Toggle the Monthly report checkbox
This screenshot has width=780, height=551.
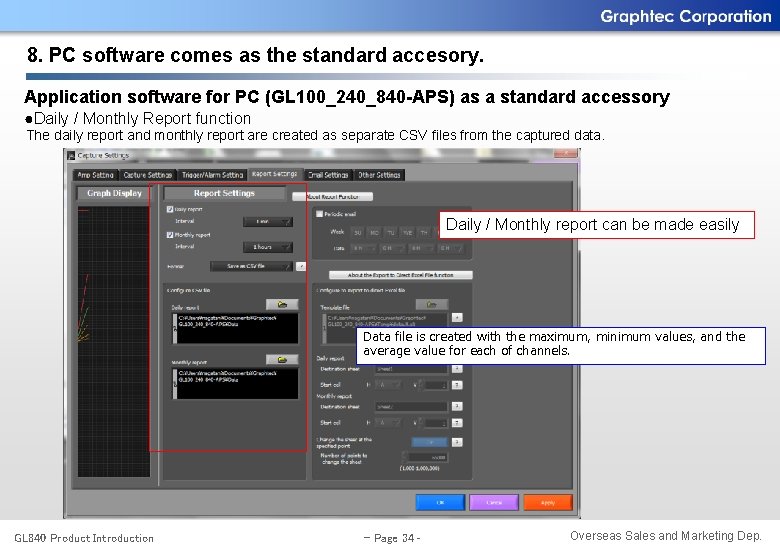click(170, 235)
